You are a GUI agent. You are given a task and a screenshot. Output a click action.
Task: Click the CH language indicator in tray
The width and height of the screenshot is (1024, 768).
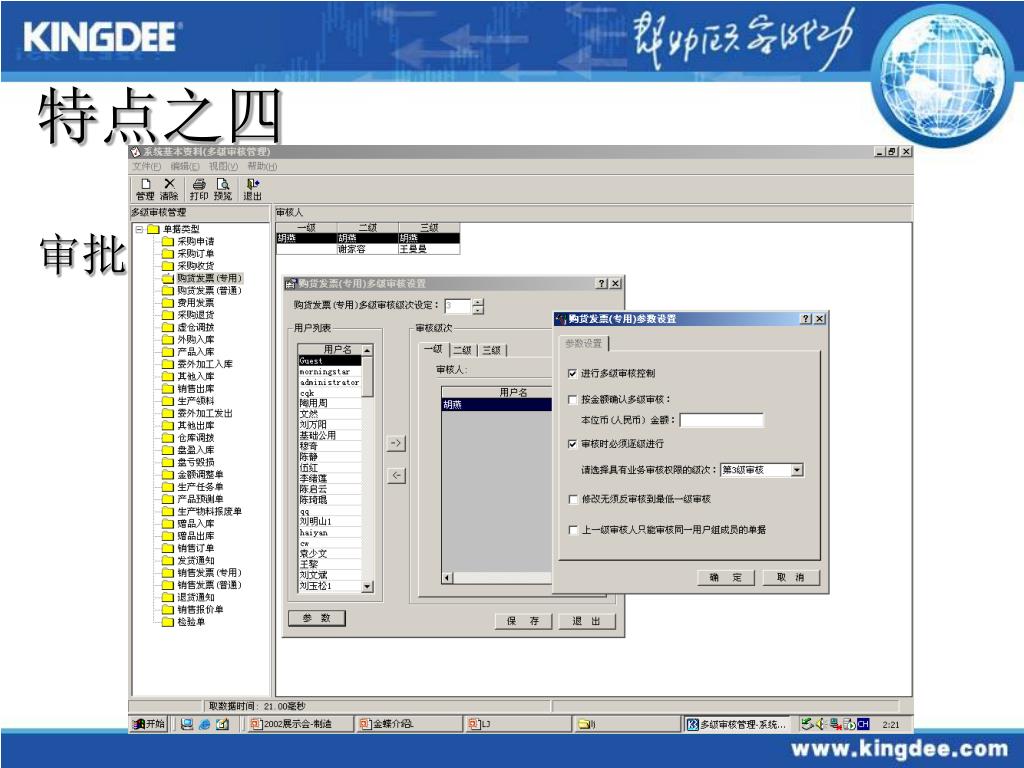863,724
